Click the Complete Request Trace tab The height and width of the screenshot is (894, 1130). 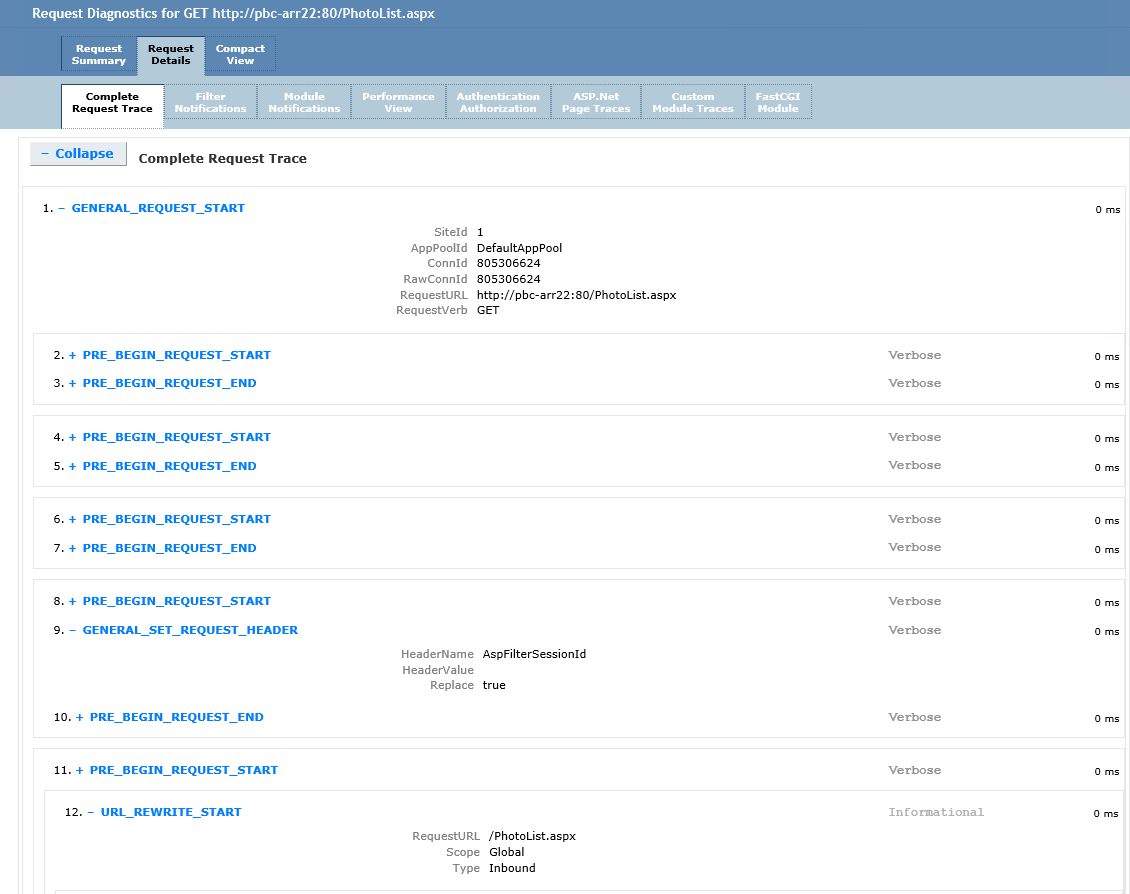tap(112, 103)
